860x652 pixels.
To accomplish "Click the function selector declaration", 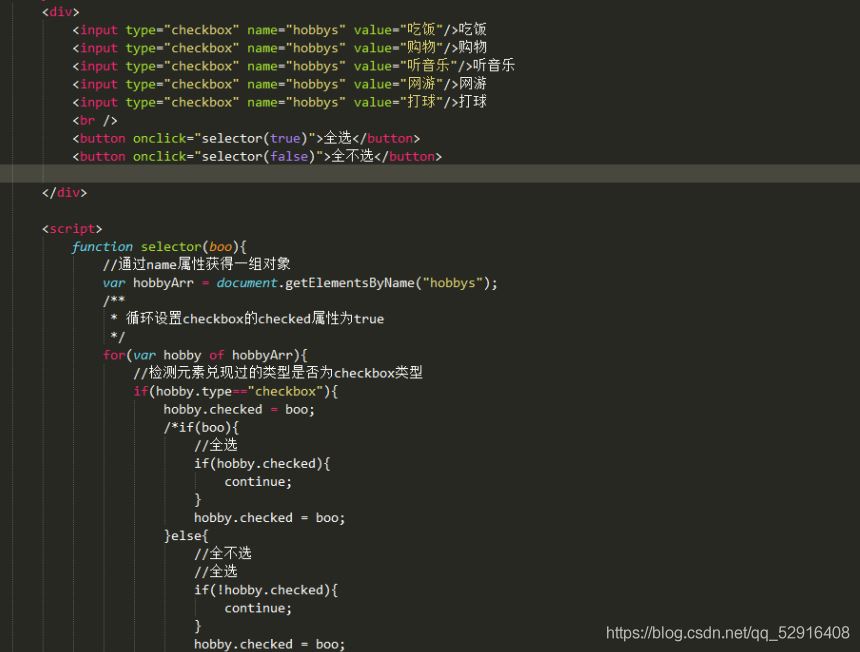I will pyautogui.click(x=159, y=247).
